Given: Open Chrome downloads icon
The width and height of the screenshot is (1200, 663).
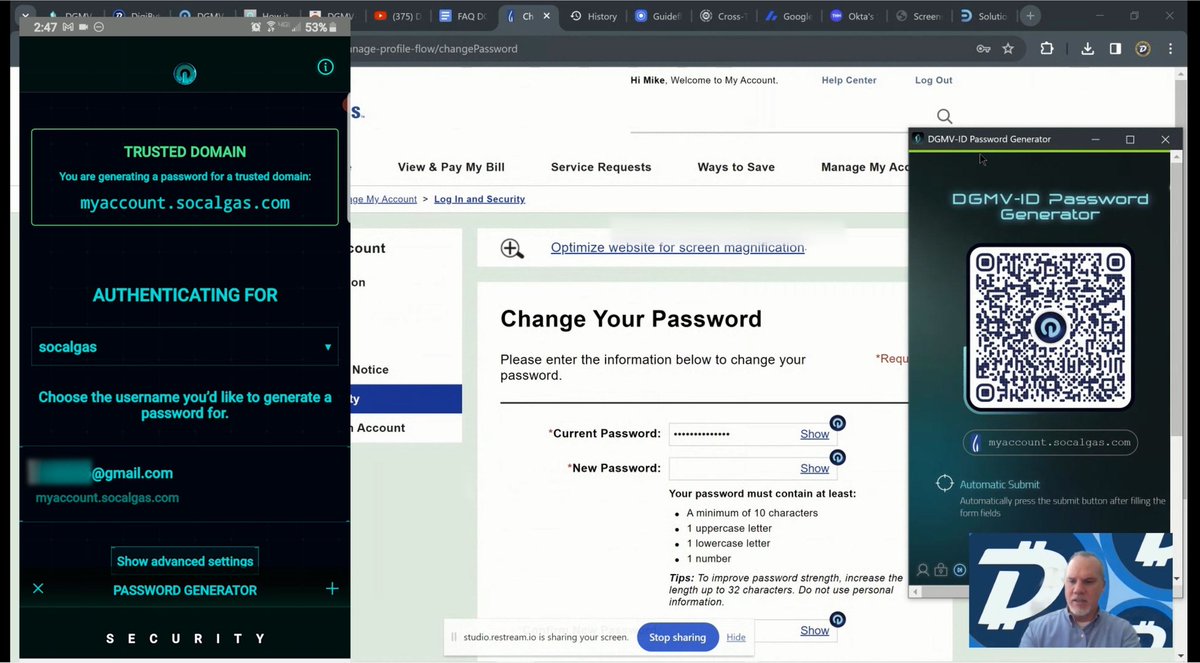Looking at the screenshot, I should click(1087, 48).
